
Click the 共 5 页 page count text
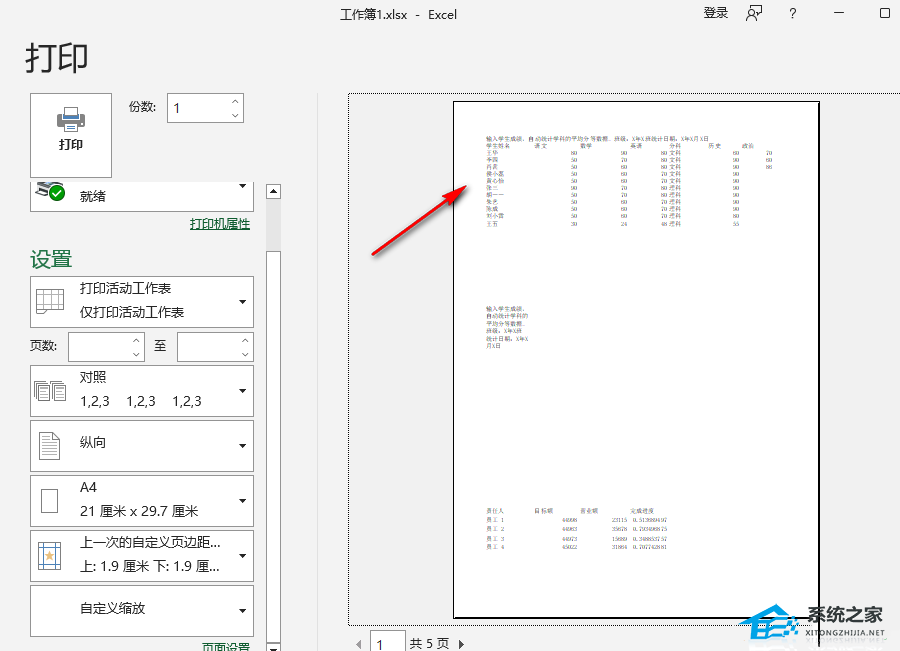click(429, 644)
